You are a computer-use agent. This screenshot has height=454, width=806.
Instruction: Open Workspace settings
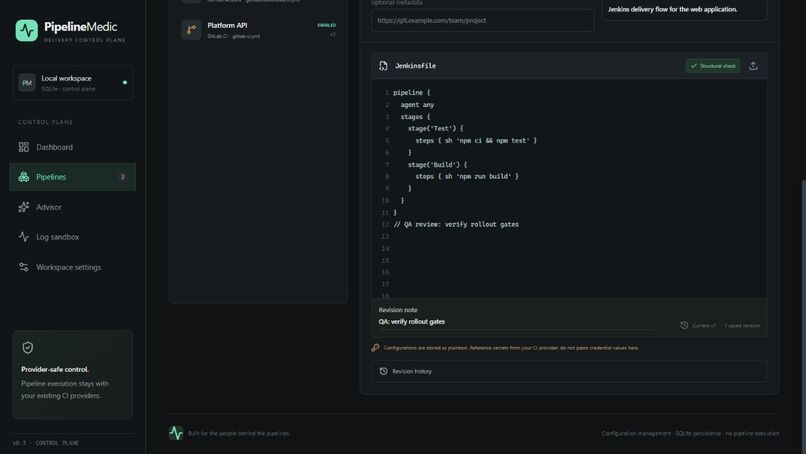72,267
